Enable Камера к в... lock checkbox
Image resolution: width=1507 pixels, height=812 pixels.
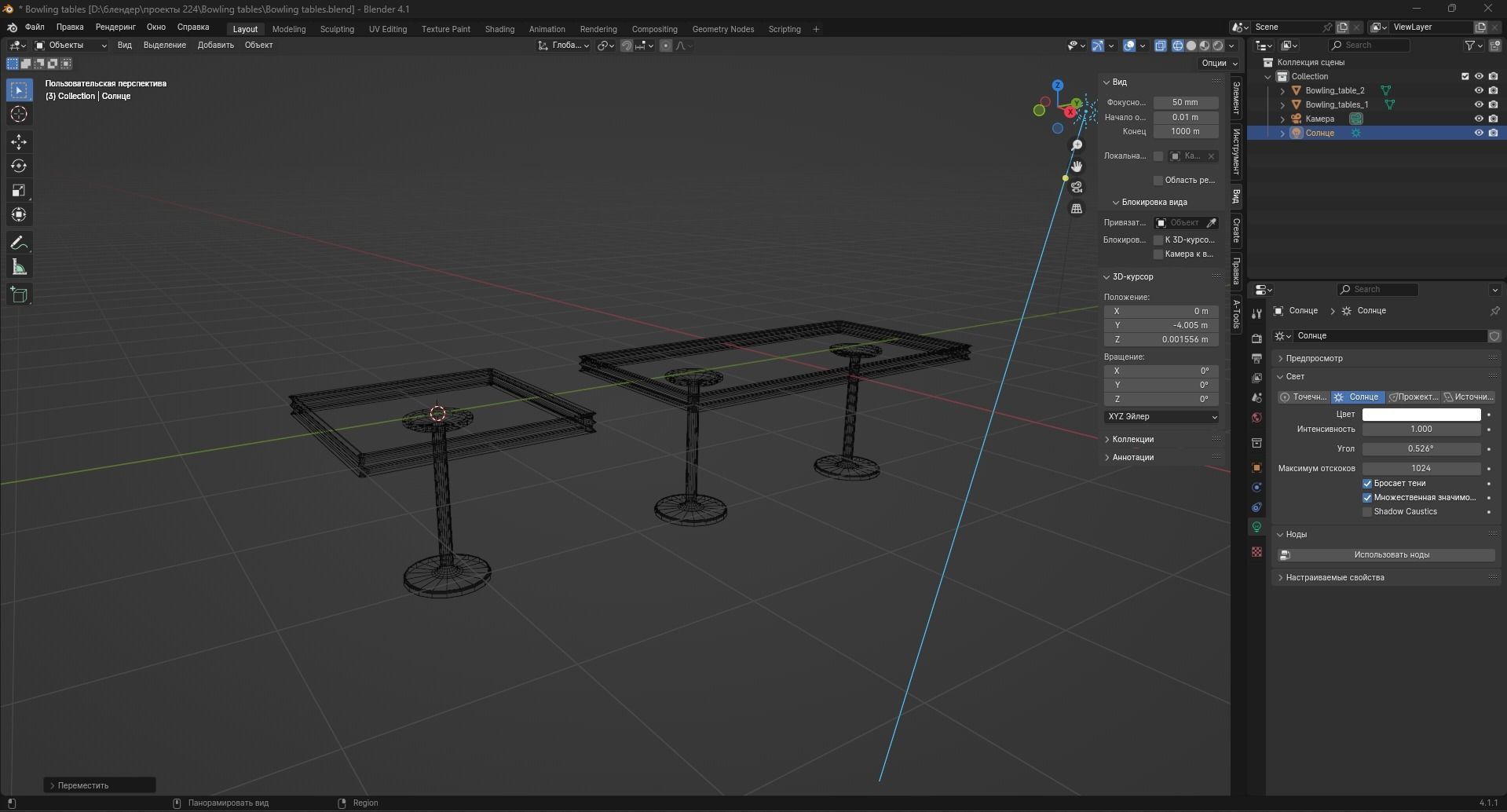(x=1158, y=254)
